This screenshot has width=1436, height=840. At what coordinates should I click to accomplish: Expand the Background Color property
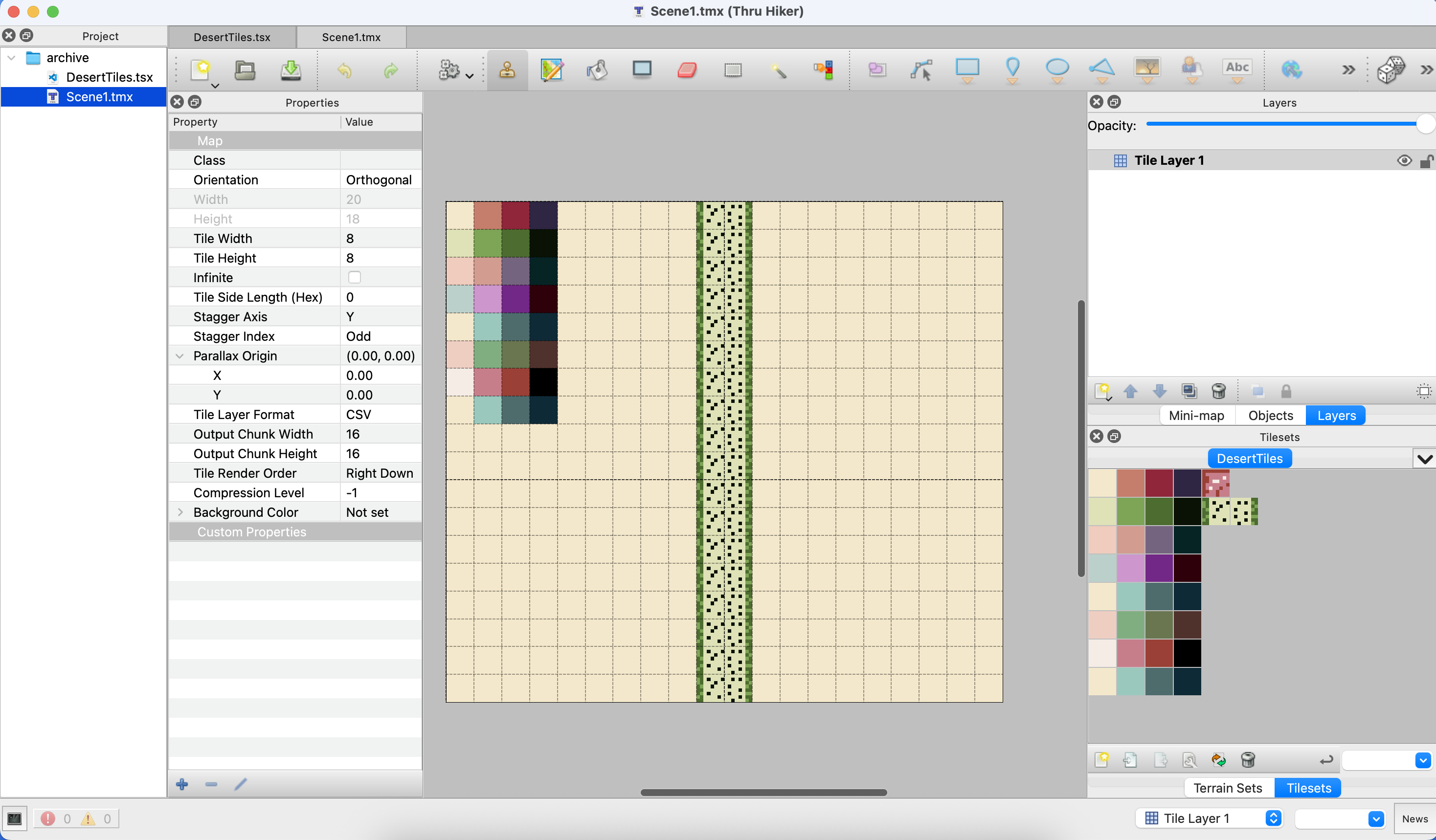click(180, 512)
